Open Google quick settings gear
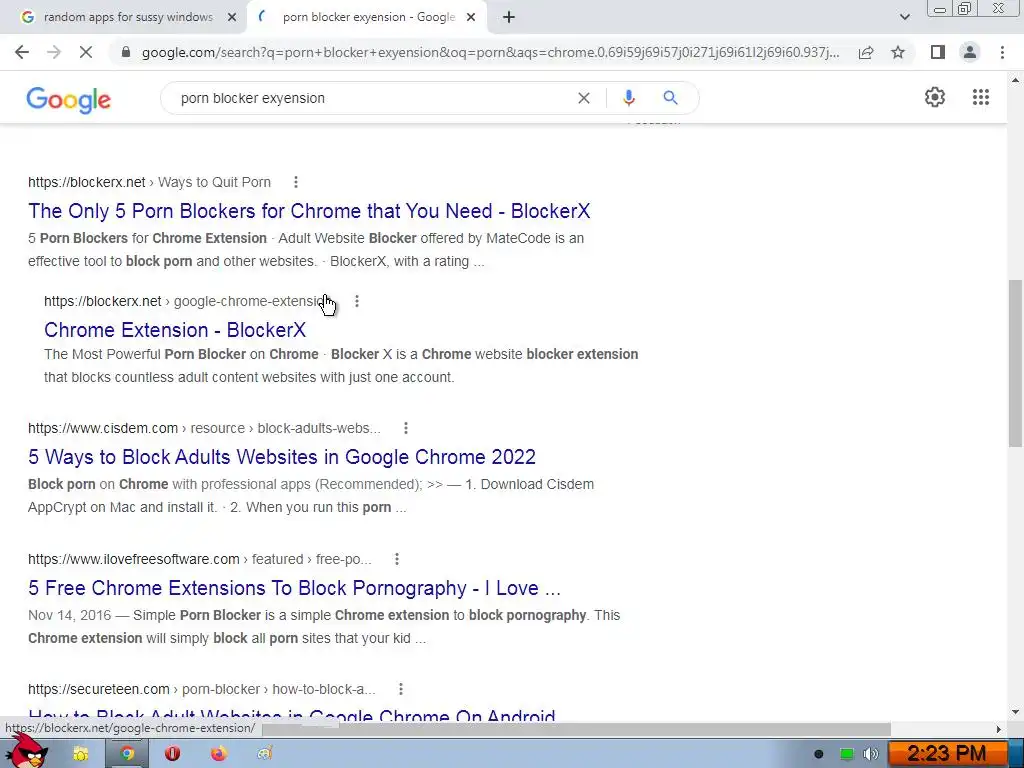The height and width of the screenshot is (768, 1024). pyautogui.click(x=935, y=97)
